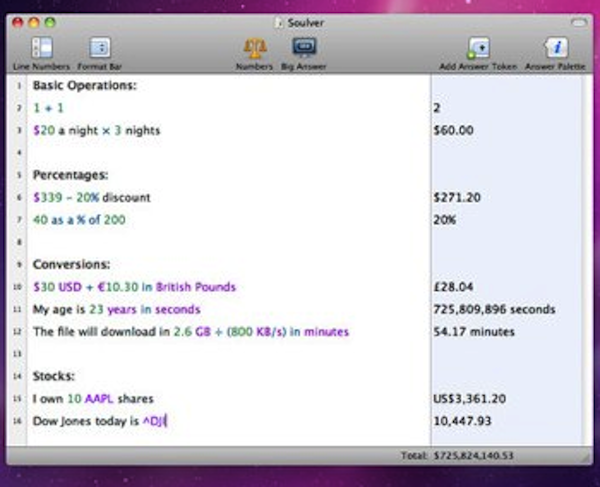Select the 'US$3,361.20' answer
600x487 pixels.
pyautogui.click(x=470, y=399)
